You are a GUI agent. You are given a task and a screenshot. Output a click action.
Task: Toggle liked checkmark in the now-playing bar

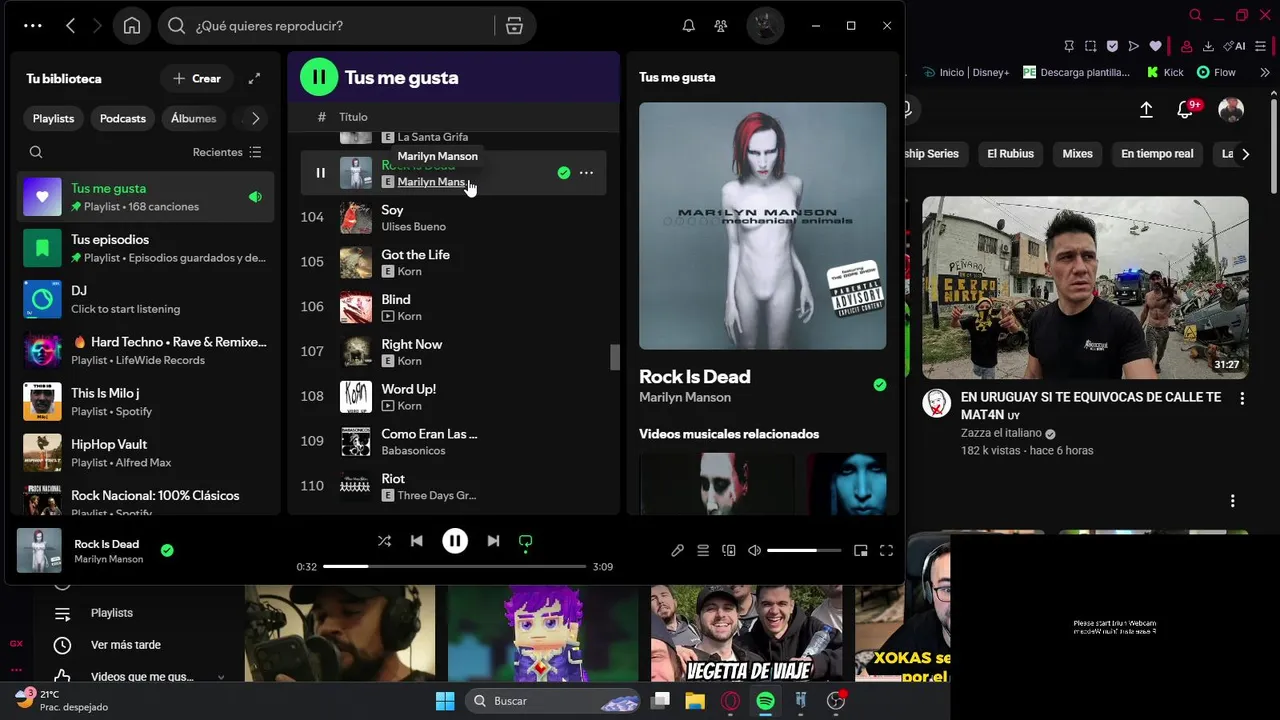tap(167, 550)
